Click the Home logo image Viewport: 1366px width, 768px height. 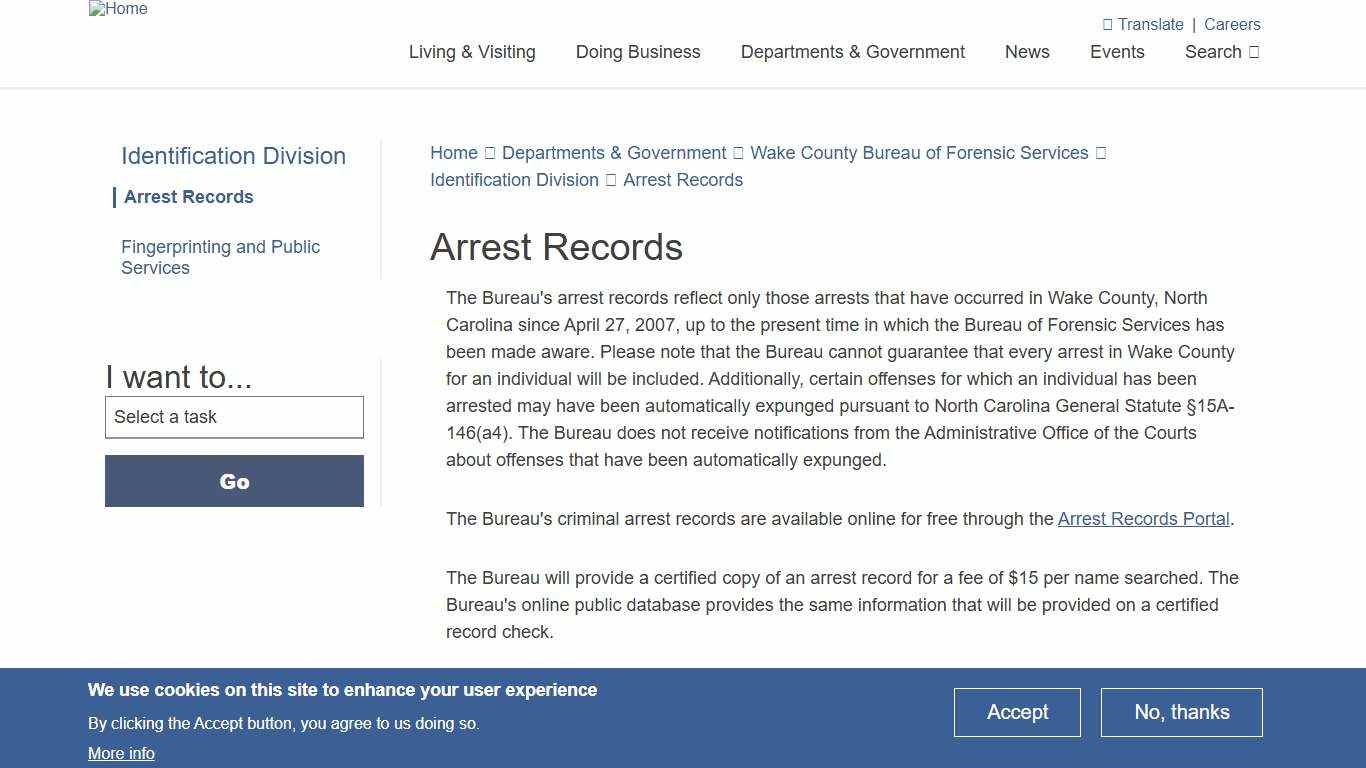click(x=117, y=9)
